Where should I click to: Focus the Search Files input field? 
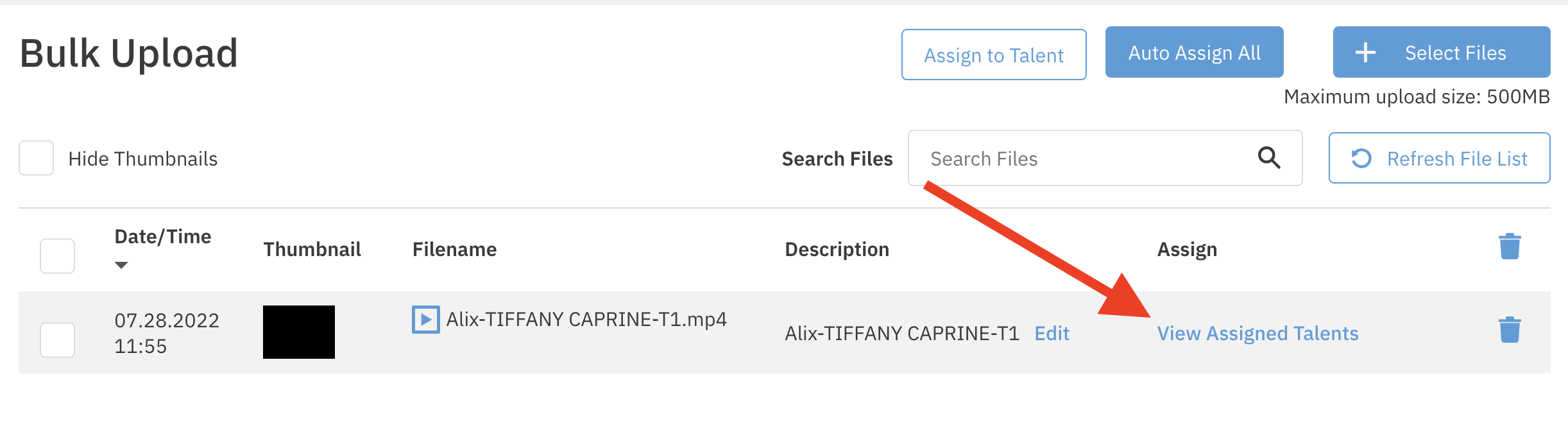(x=1084, y=159)
